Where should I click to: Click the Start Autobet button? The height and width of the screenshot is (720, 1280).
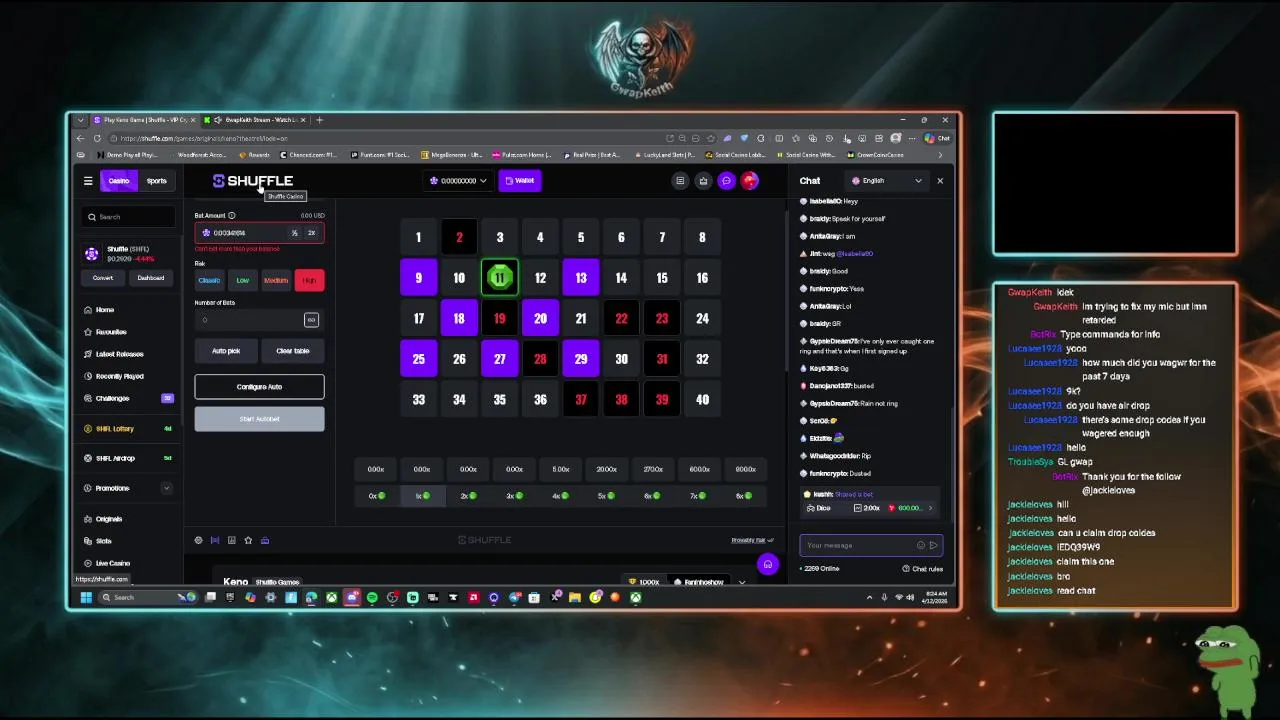[x=260, y=419]
